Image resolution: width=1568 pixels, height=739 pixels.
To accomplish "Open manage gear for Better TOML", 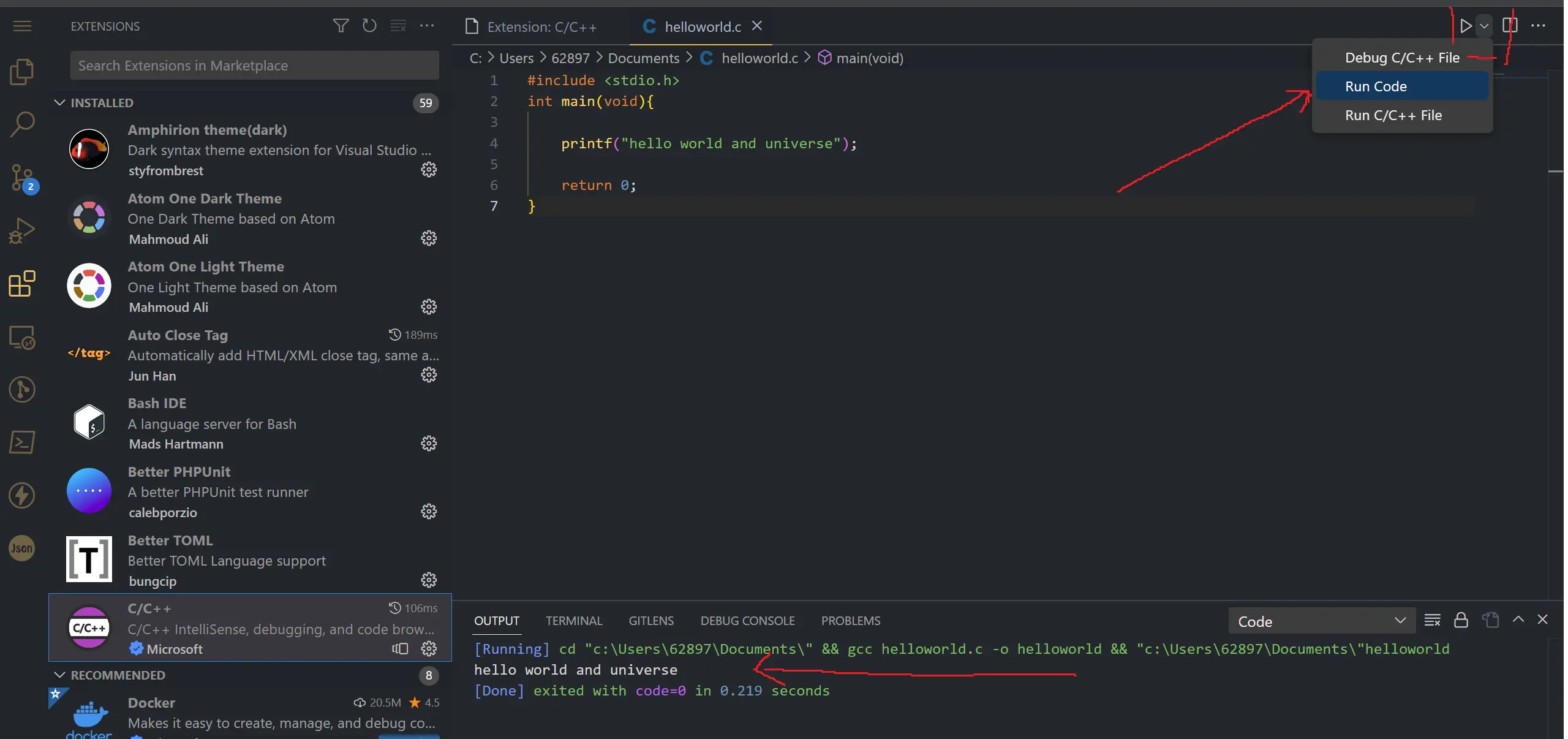I will [x=429, y=580].
